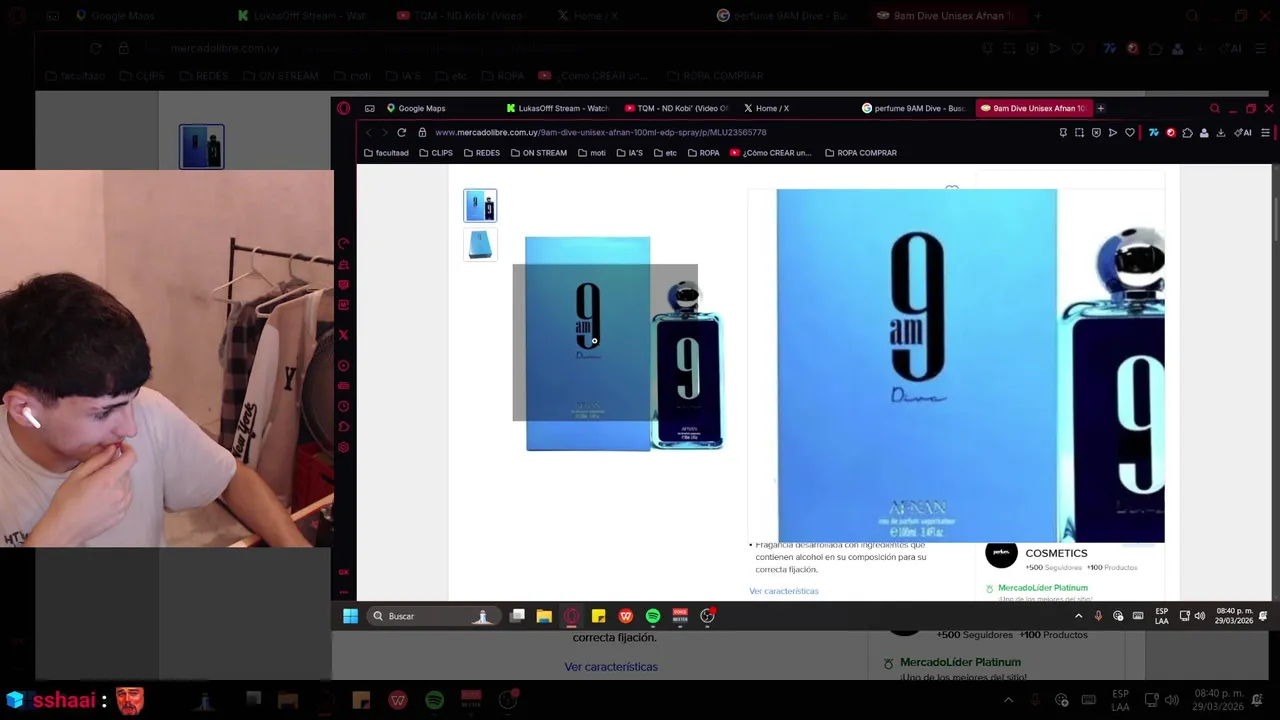
Task: Open the yellow Sticky Notes taskbar icon
Action: tap(598, 616)
